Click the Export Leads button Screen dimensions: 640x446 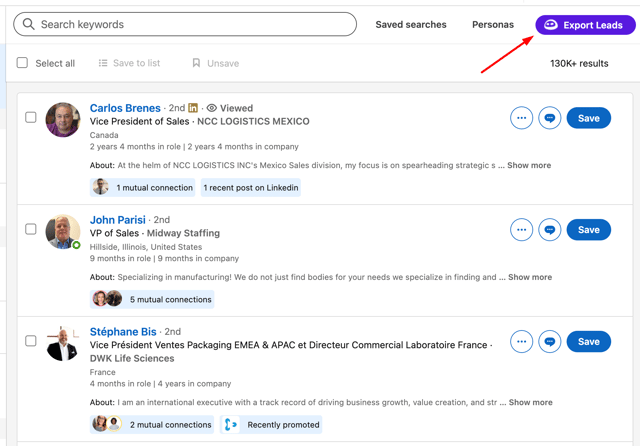tap(585, 25)
